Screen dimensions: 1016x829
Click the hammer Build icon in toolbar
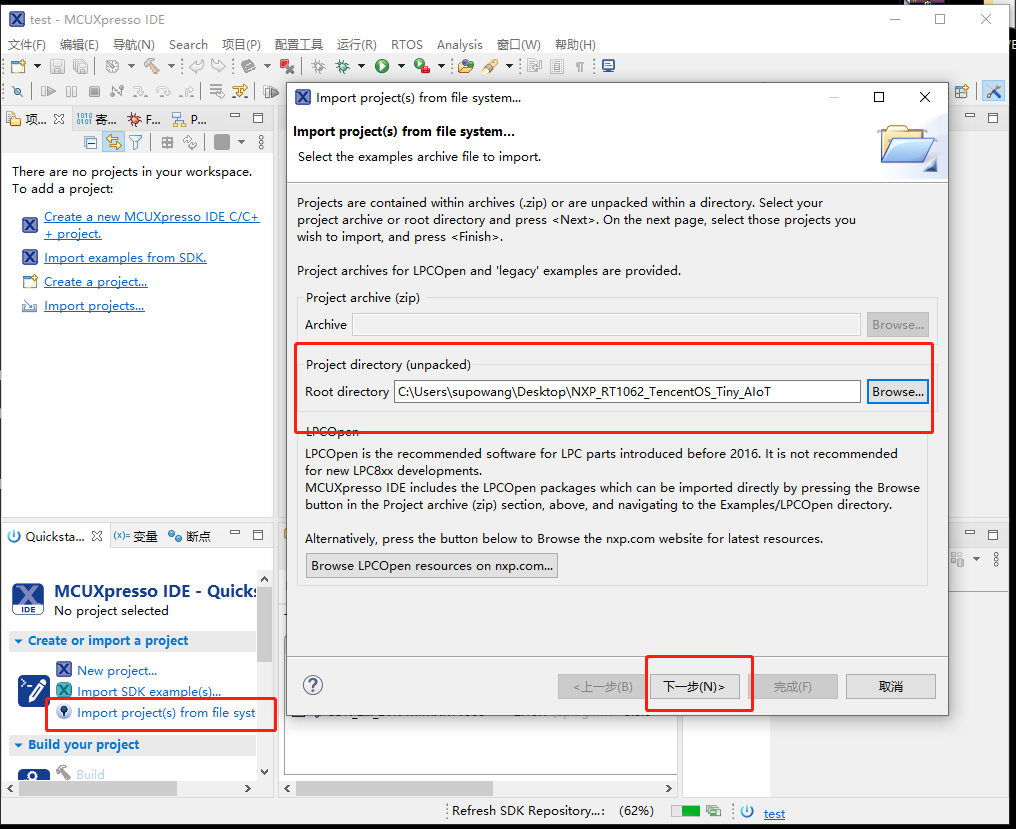152,66
